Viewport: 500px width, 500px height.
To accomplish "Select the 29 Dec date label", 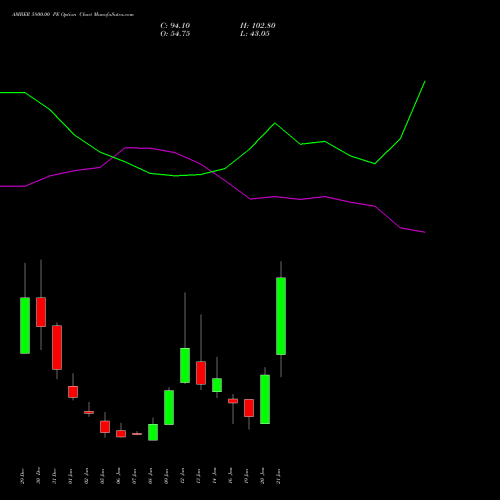I will tap(22, 476).
